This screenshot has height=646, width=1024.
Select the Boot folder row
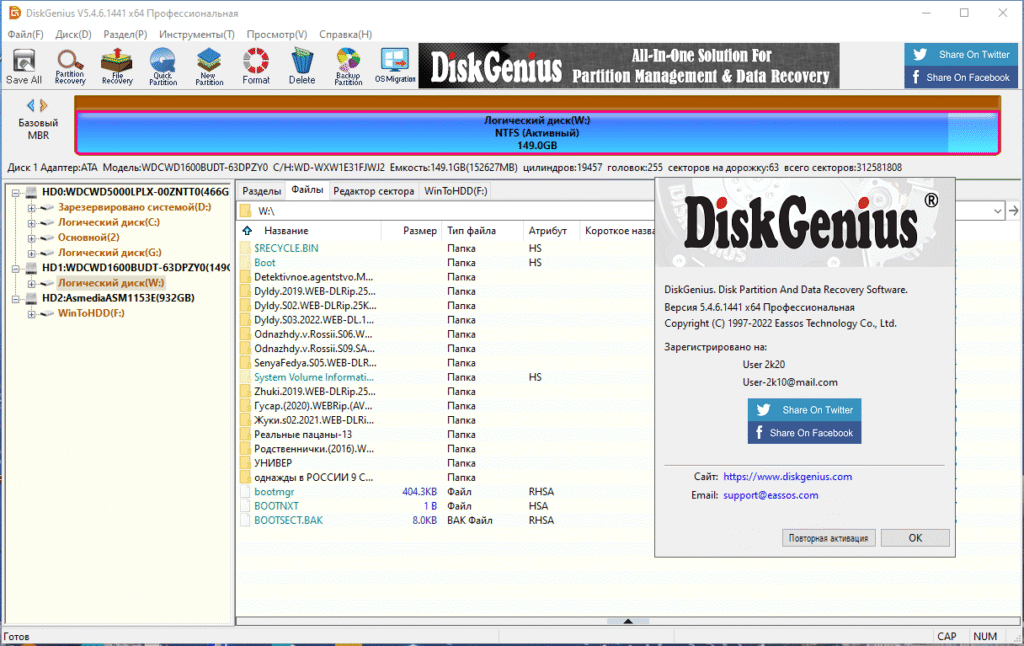(x=264, y=263)
